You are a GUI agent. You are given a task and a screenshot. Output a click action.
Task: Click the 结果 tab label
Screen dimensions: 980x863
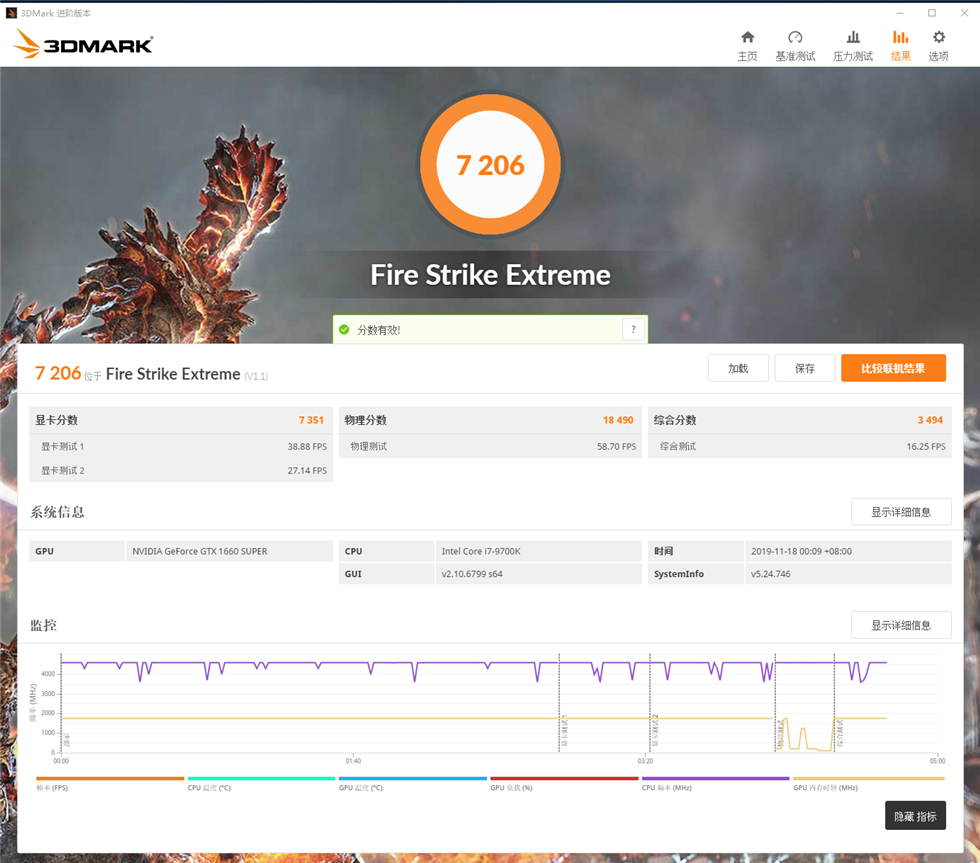click(901, 56)
